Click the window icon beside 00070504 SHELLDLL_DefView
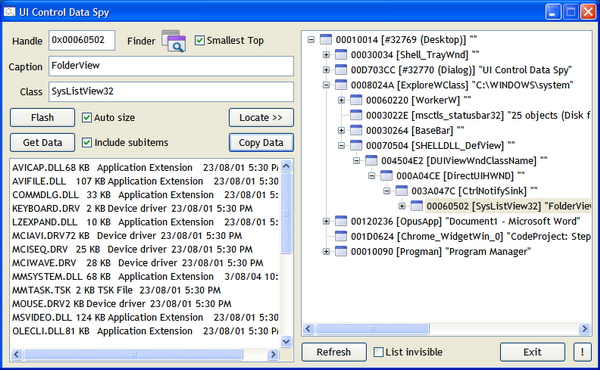This screenshot has width=600, height=370. click(x=356, y=145)
